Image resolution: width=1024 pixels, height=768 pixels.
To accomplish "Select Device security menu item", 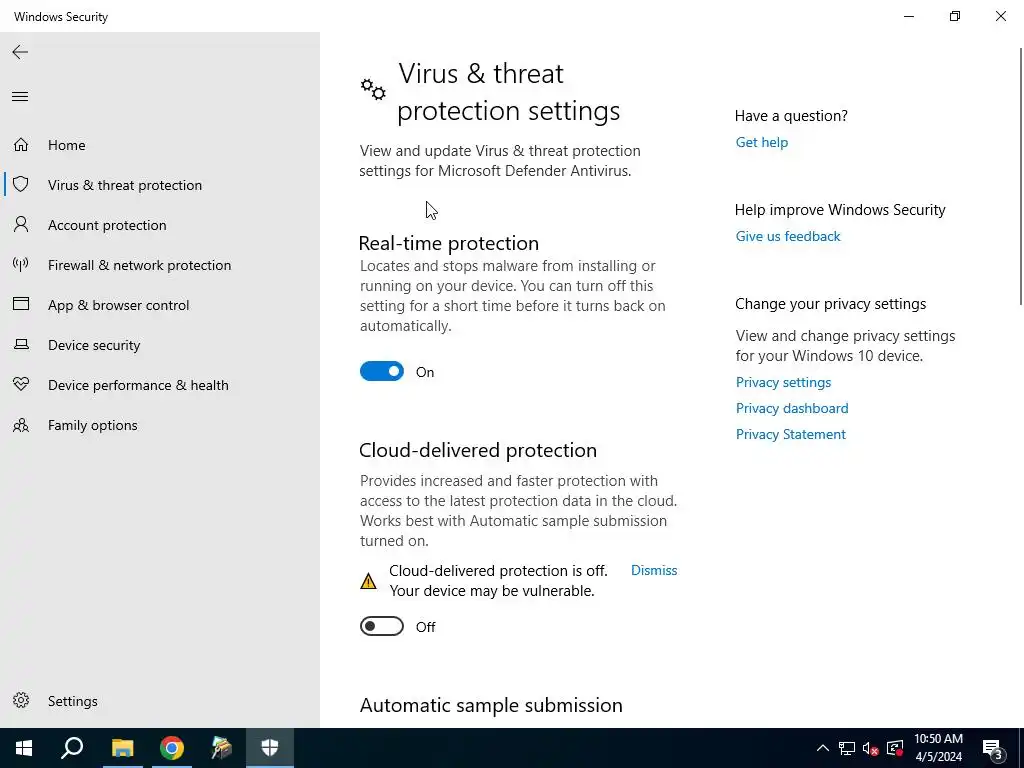I will coord(94,345).
